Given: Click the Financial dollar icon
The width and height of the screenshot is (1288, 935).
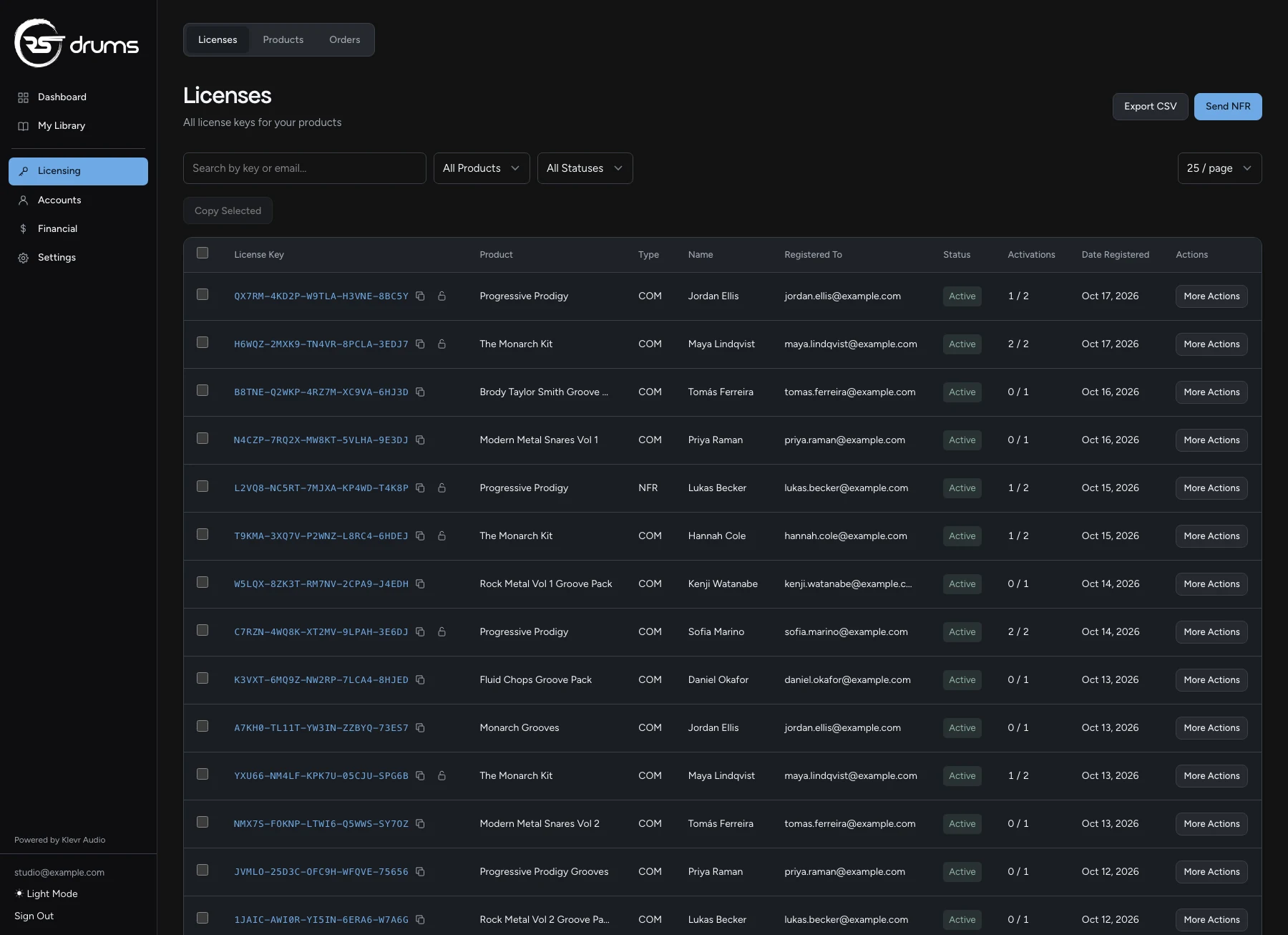Looking at the screenshot, I should click(23, 229).
